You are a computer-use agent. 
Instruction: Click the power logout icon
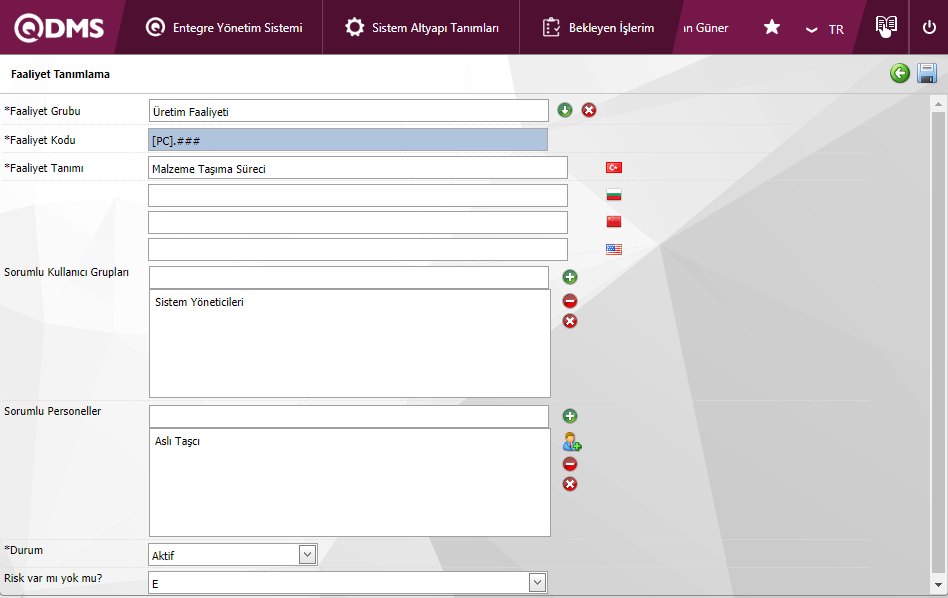coord(929,28)
